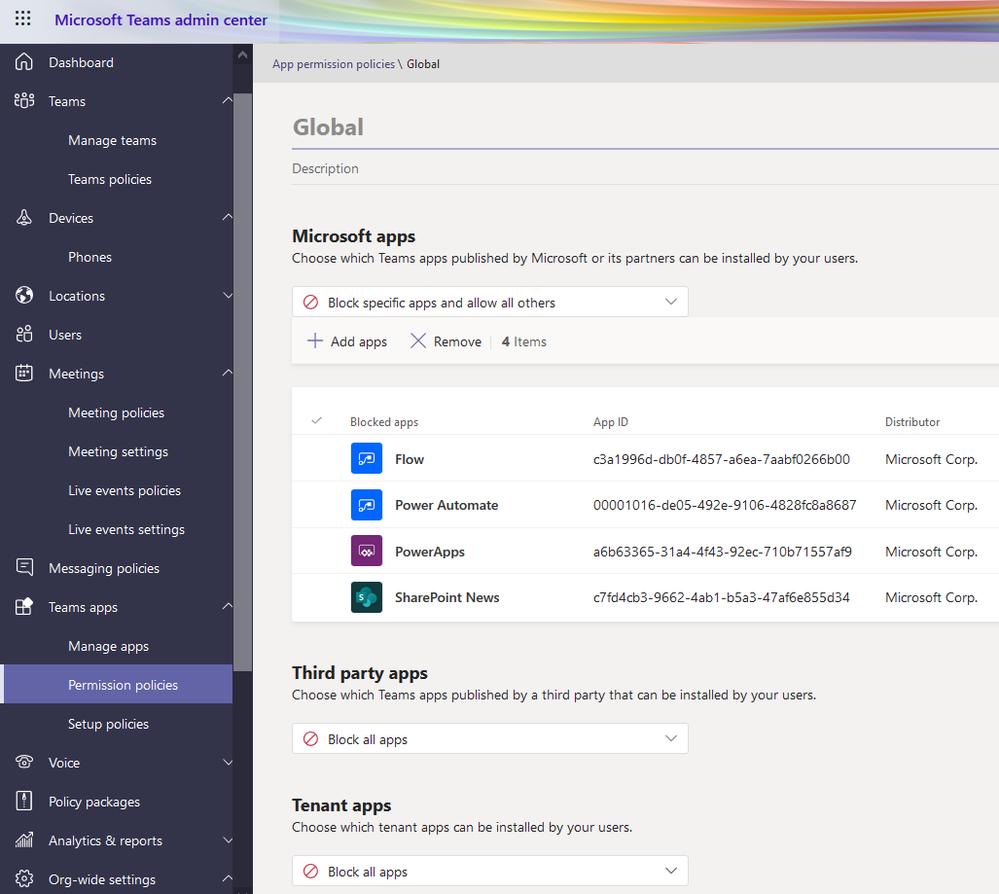The width and height of the screenshot is (999, 894).
Task: Click the Dashboard home icon
Action: (24, 62)
